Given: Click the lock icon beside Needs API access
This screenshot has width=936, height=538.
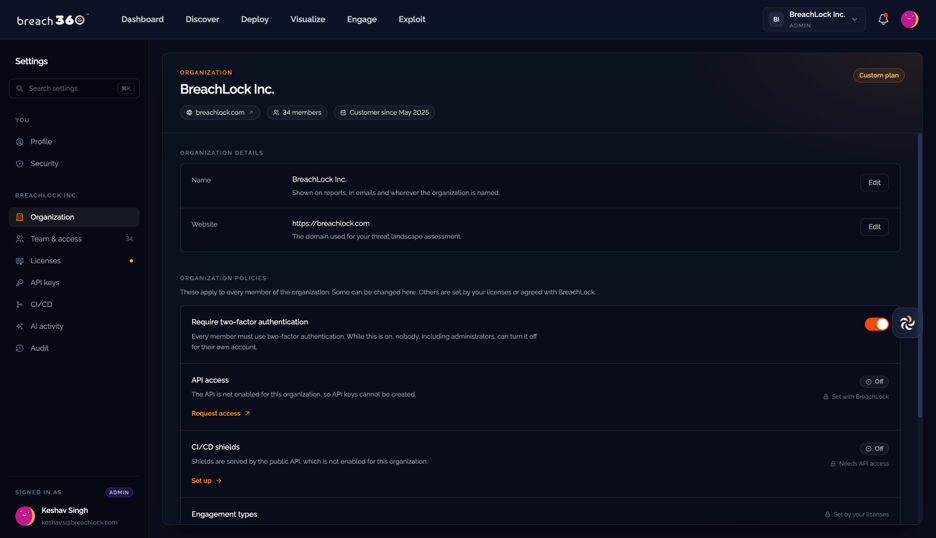Looking at the screenshot, I should (833, 463).
